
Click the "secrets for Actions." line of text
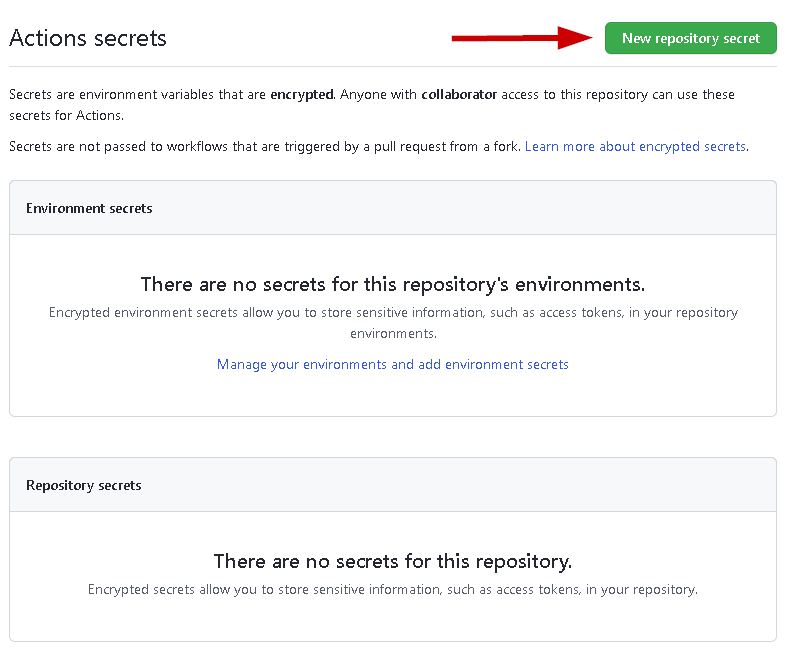[x=66, y=115]
